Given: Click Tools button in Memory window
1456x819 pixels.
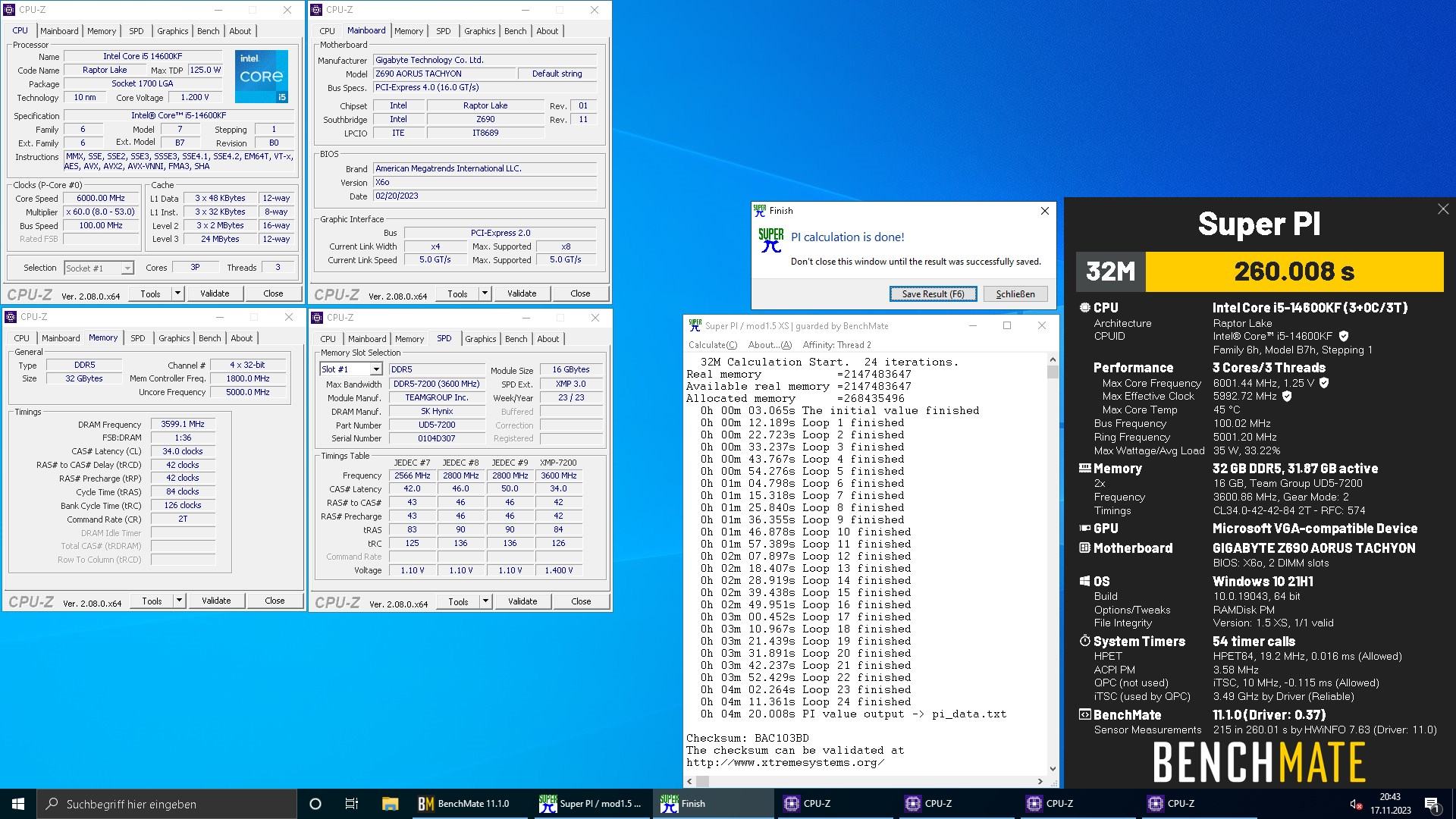Looking at the screenshot, I should point(152,601).
